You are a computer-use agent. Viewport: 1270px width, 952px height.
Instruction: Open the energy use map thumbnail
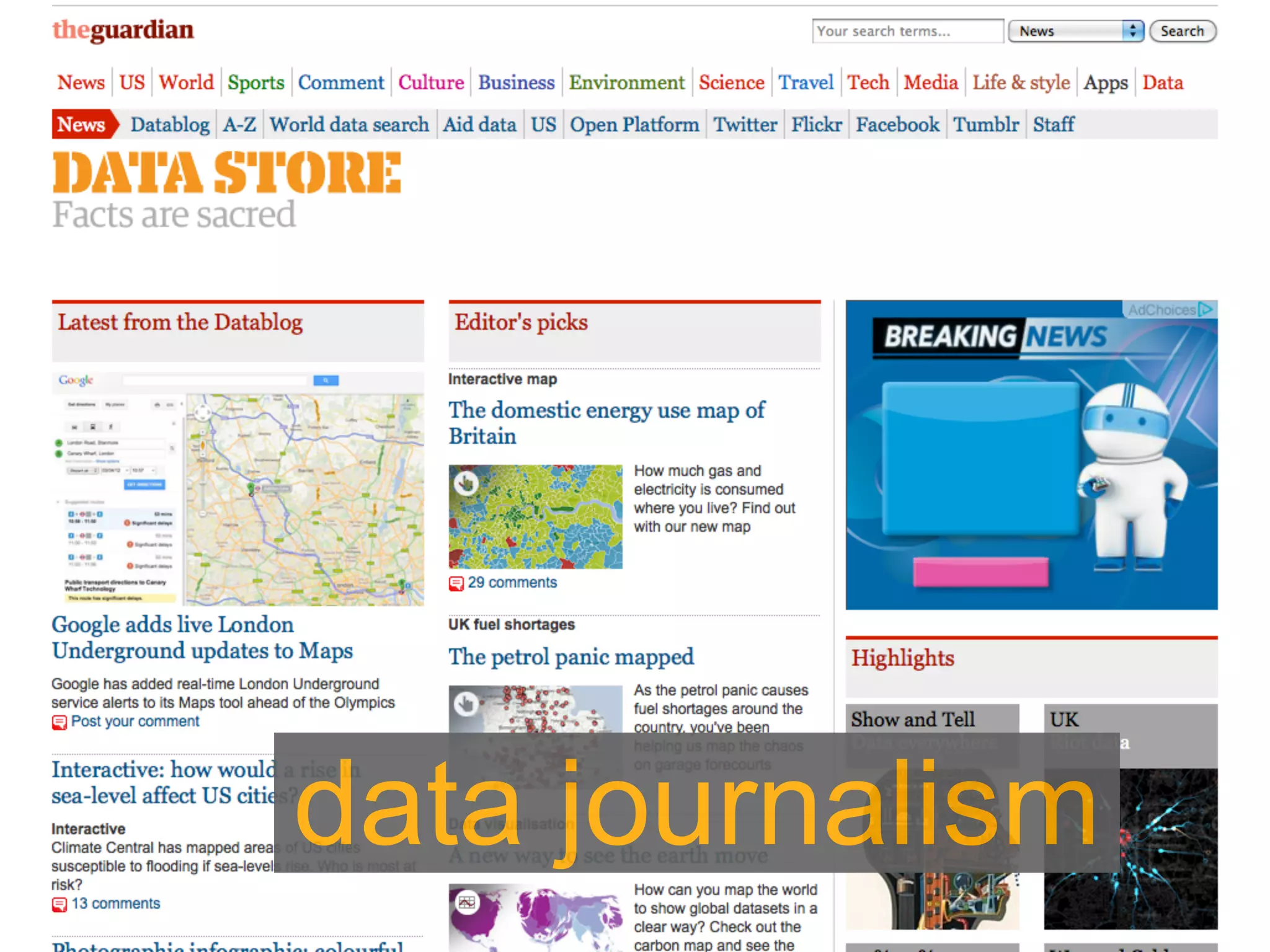tap(536, 517)
